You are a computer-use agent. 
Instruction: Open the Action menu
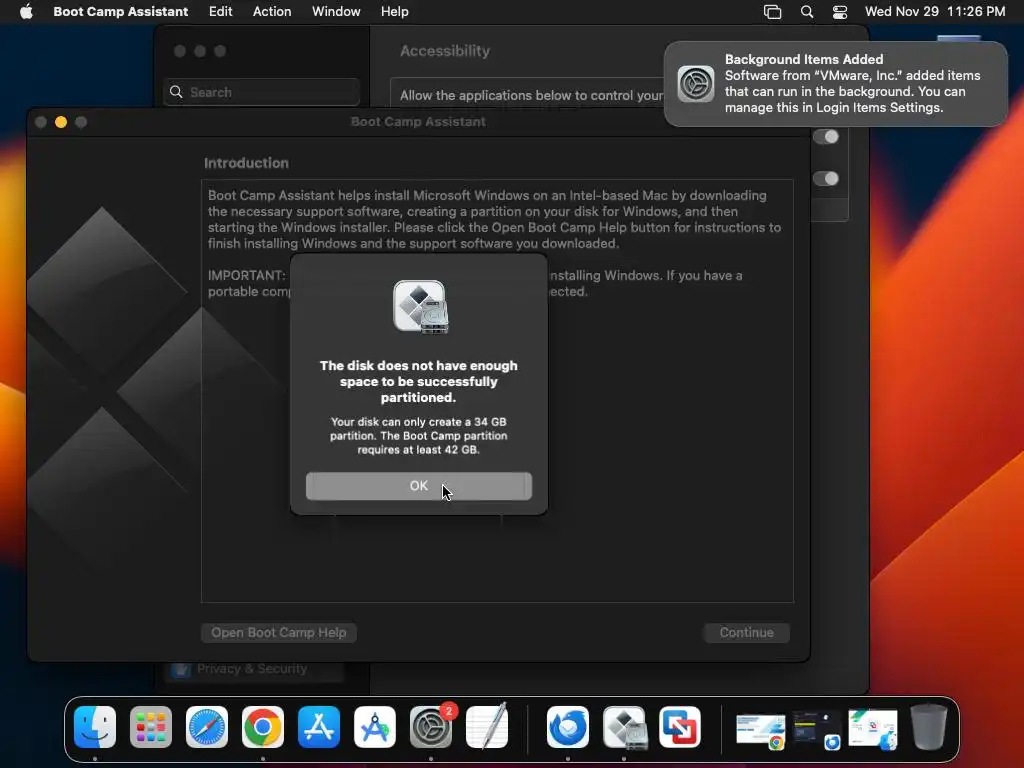[272, 12]
